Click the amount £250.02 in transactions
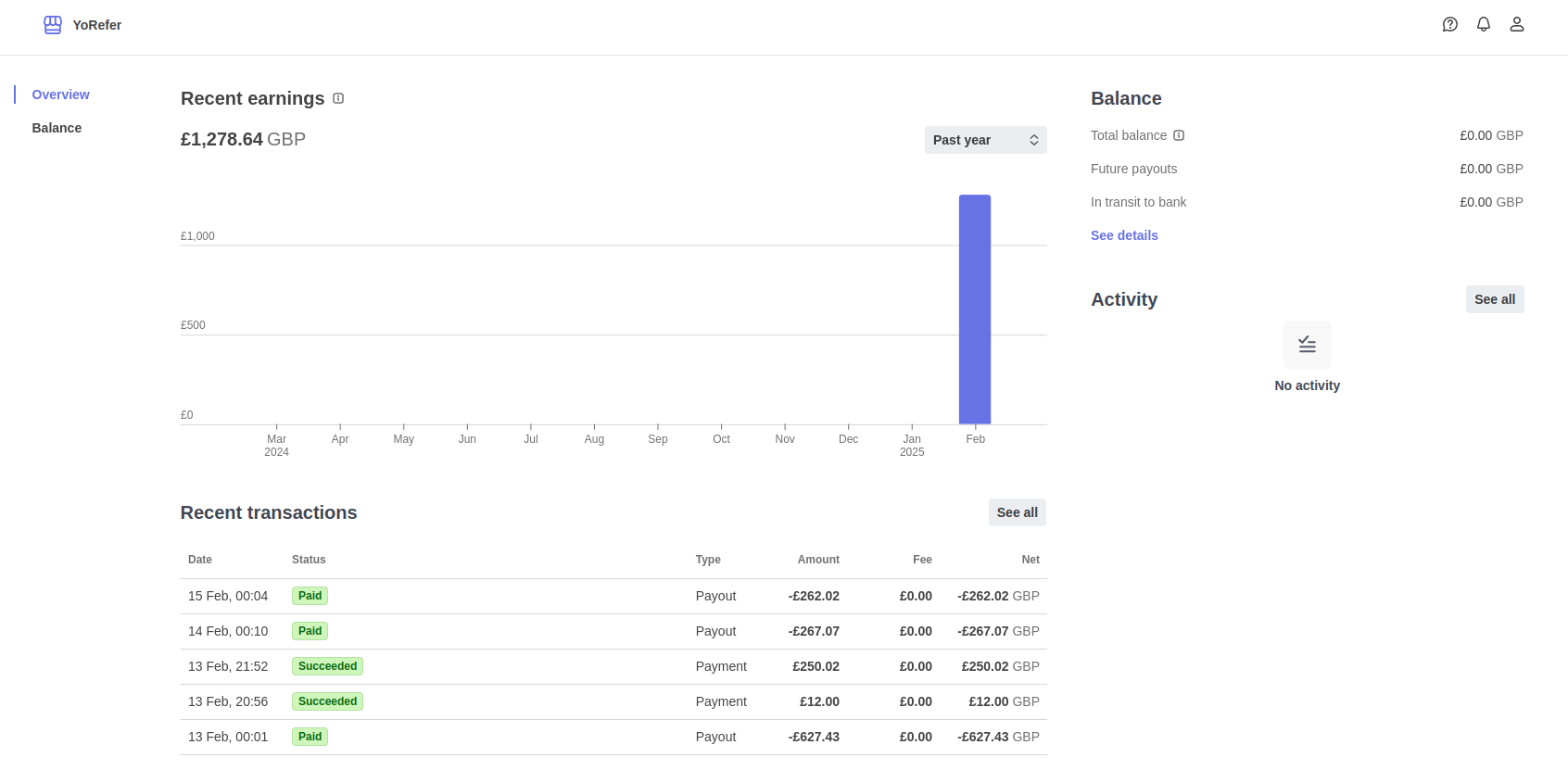Screen dimensions: 1568x770 pyautogui.click(x=816, y=666)
